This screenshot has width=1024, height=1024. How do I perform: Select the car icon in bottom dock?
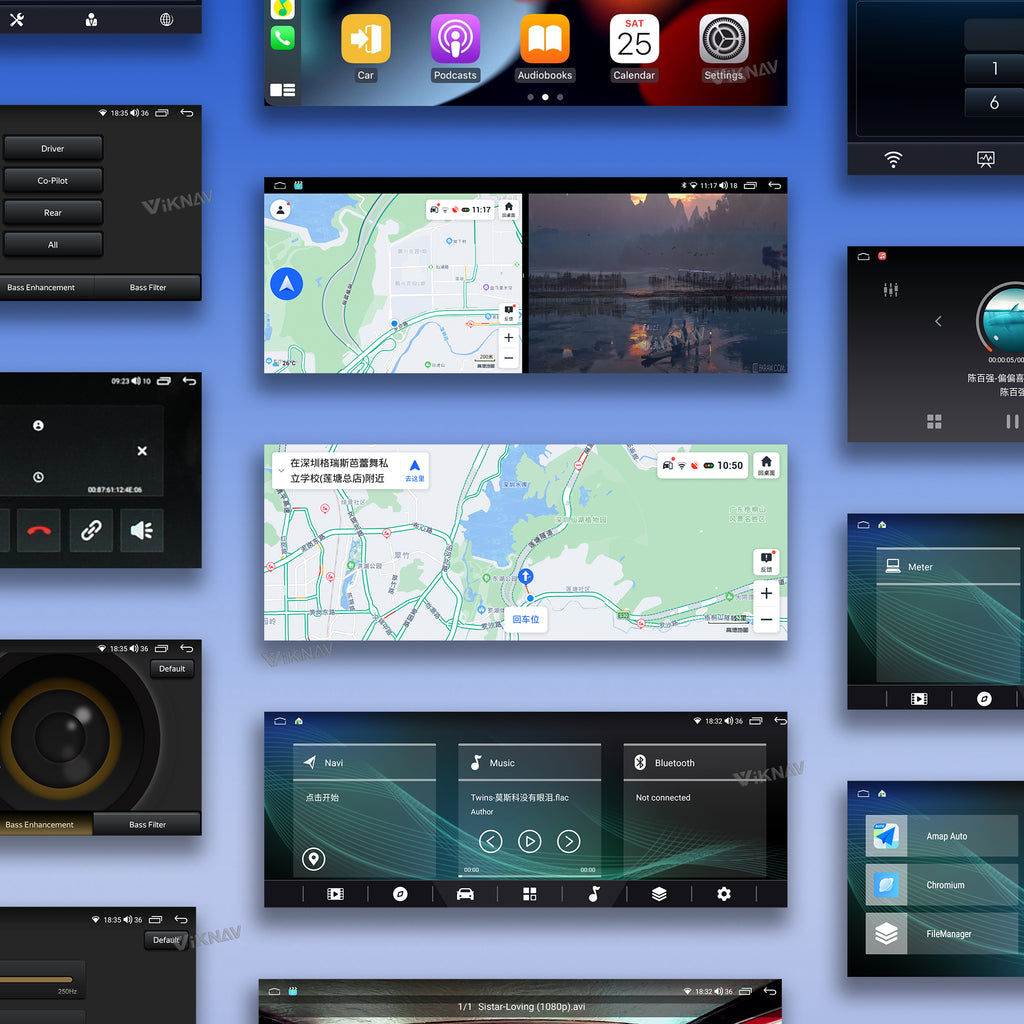click(465, 894)
